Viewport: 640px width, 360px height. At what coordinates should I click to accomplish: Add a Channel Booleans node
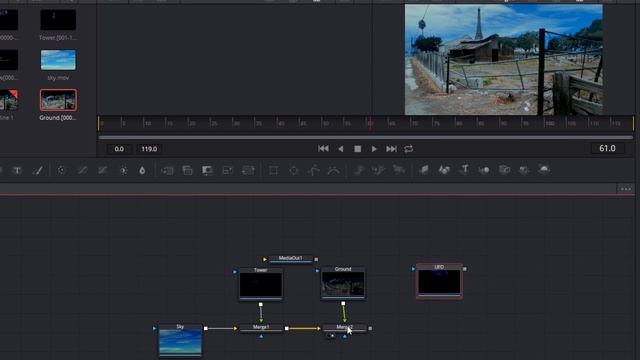(x=187, y=170)
